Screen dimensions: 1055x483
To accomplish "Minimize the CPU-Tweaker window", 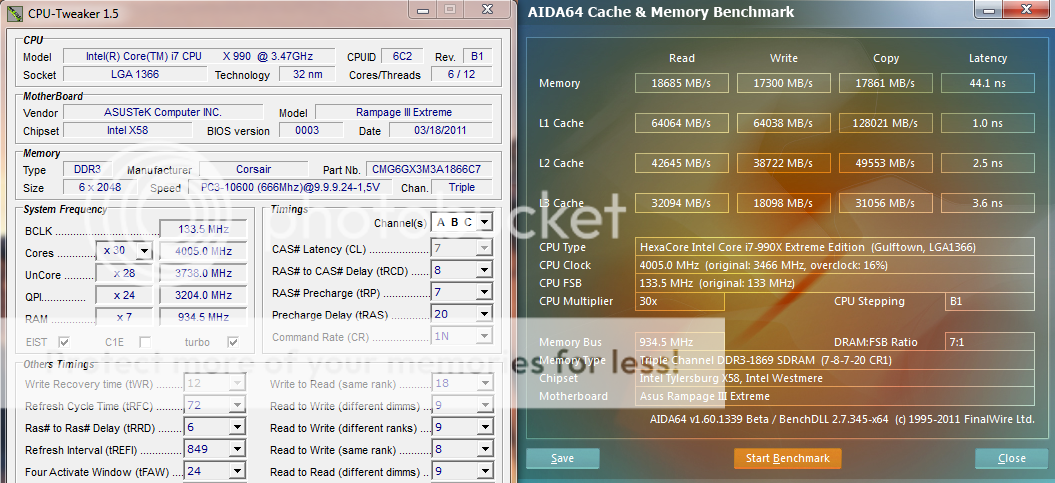I will [x=423, y=9].
